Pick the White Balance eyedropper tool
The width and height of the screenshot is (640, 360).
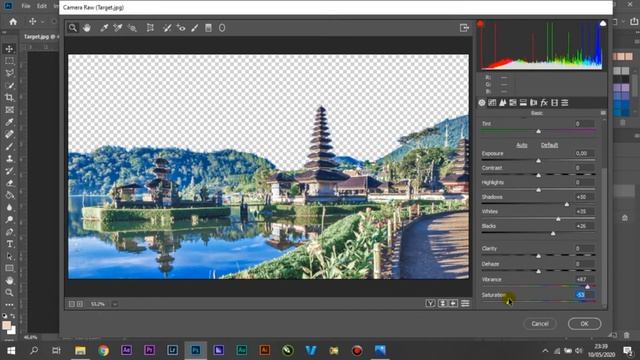[104, 28]
